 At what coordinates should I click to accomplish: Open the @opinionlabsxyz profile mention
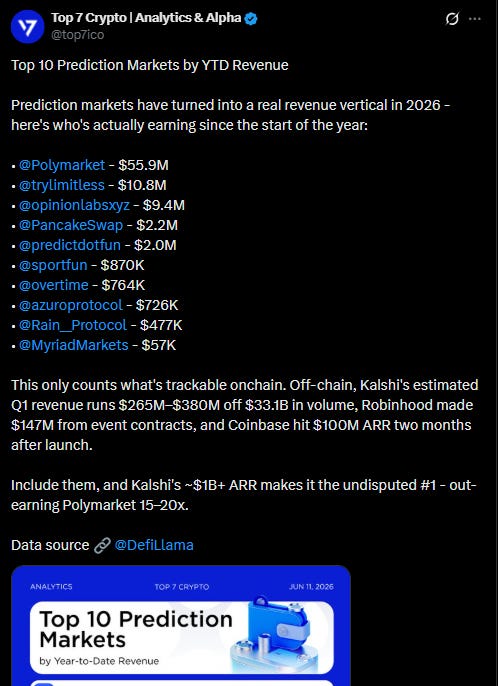click(x=74, y=205)
